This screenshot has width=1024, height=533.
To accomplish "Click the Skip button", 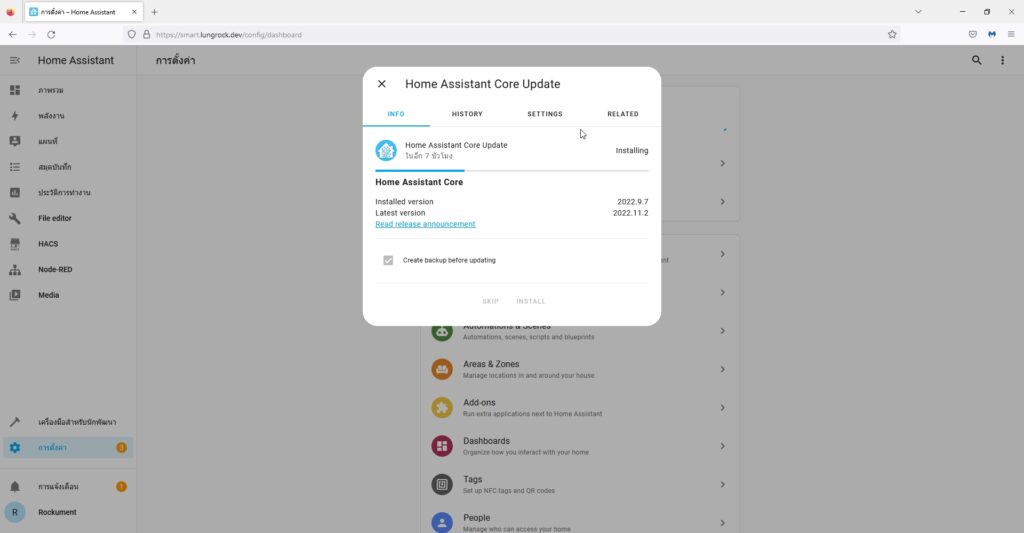I will pyautogui.click(x=490, y=301).
